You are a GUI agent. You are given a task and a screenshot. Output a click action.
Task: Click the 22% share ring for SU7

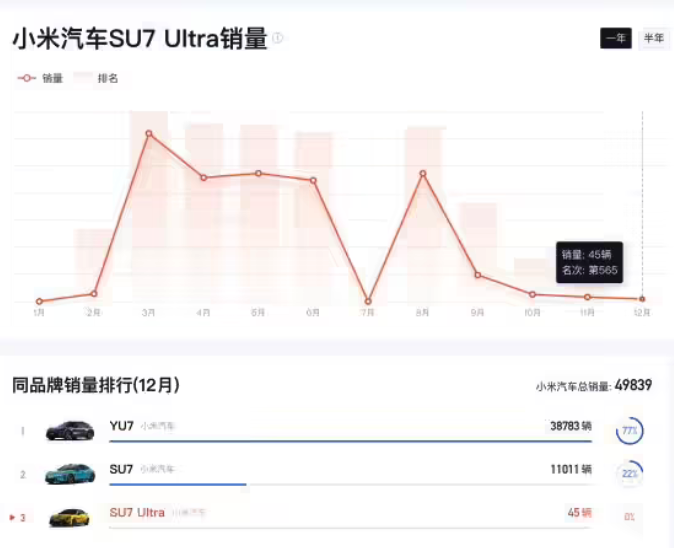coord(629,473)
